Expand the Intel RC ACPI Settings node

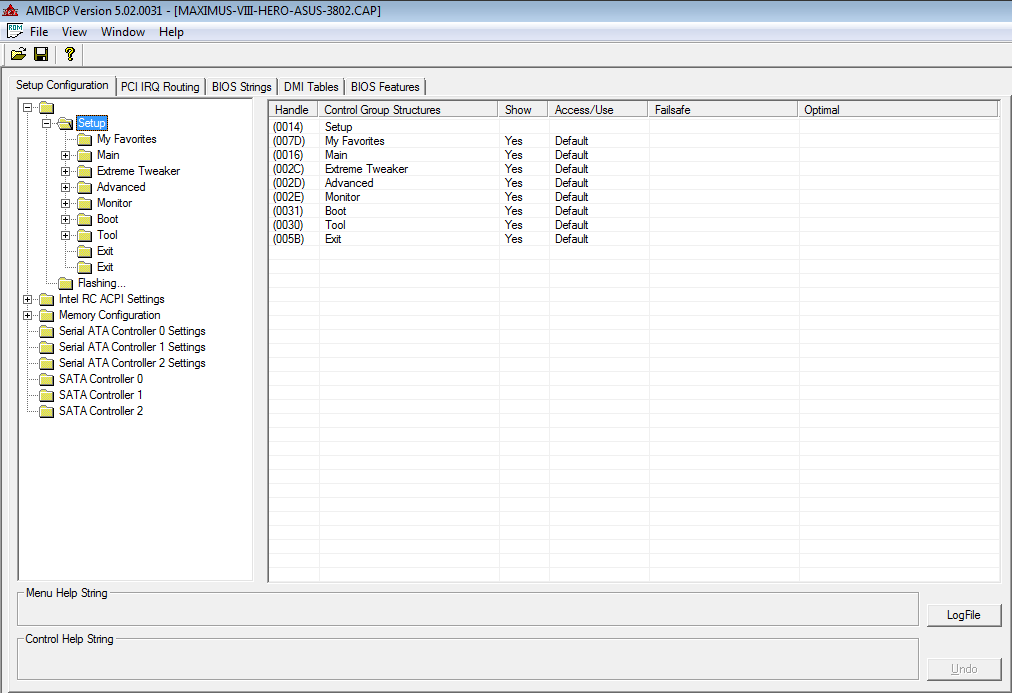[x=27, y=299]
